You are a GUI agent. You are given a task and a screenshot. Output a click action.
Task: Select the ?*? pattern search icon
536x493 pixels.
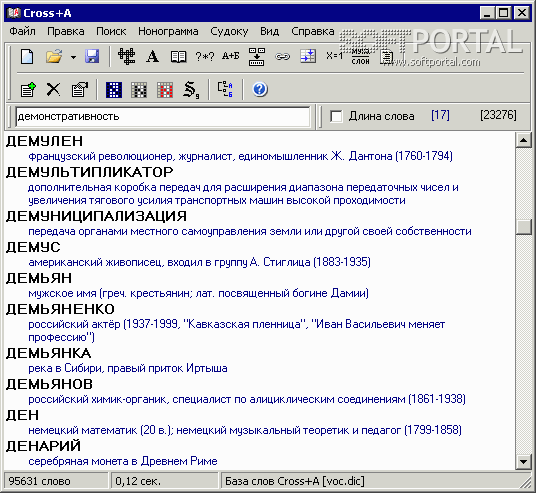pos(205,56)
